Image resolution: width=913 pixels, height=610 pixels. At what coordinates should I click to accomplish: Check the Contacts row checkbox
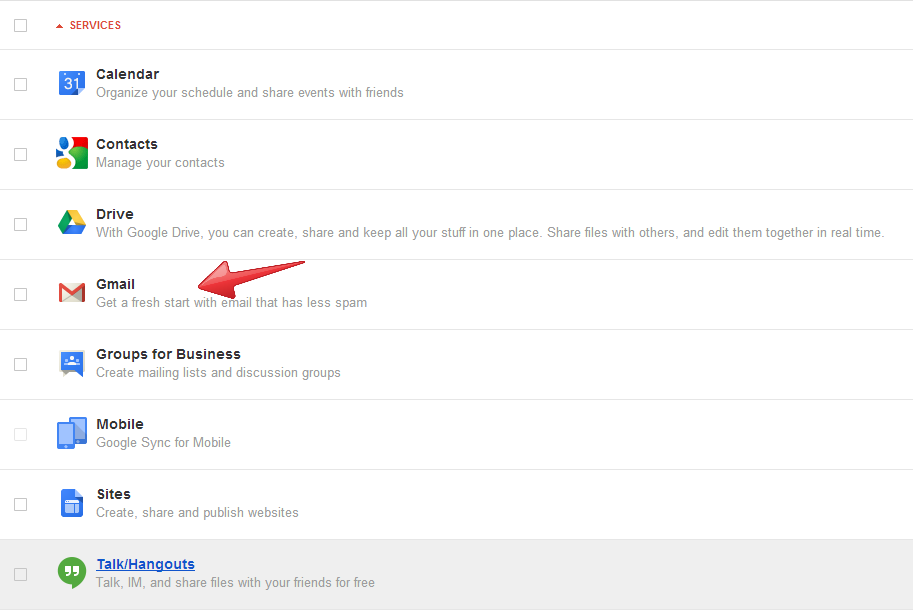[20, 154]
